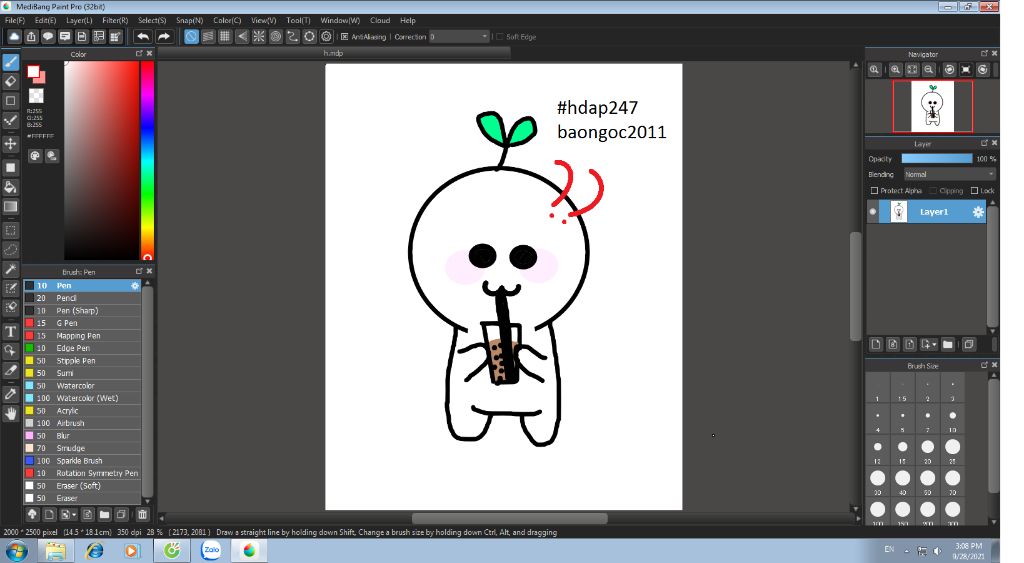Select the Dot tool below the eraser
Viewport: 1024px width, 563px height.
click(x=10, y=101)
